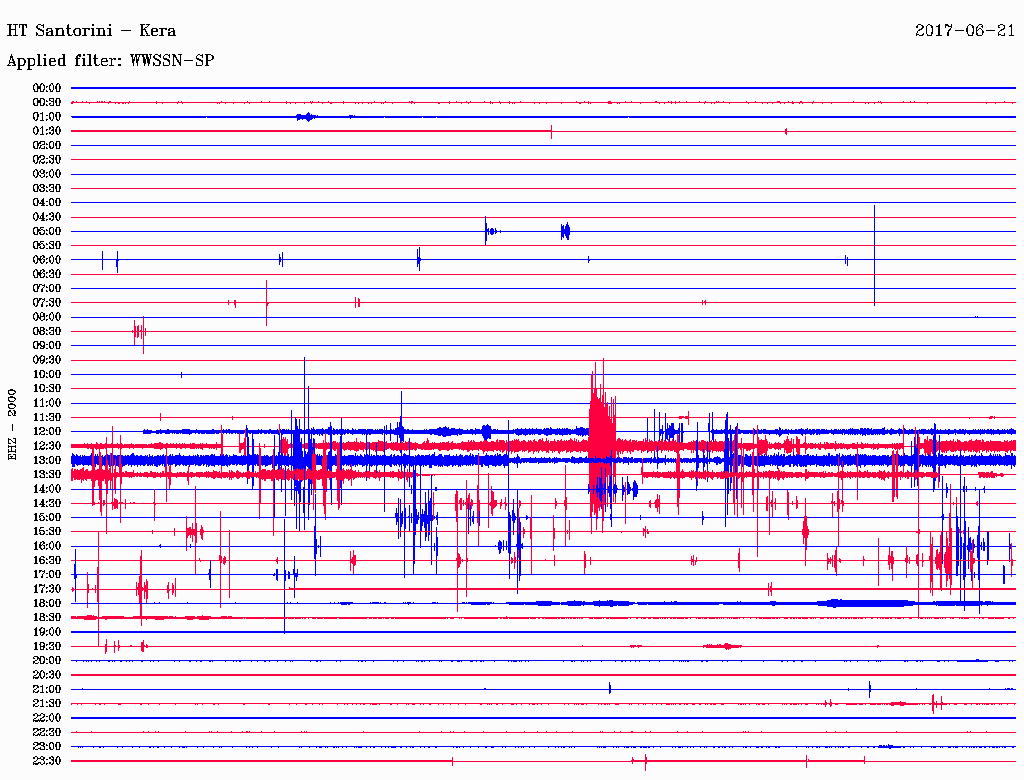Select the 22:00 time label
The height and width of the screenshot is (780, 1024).
pos(46,719)
